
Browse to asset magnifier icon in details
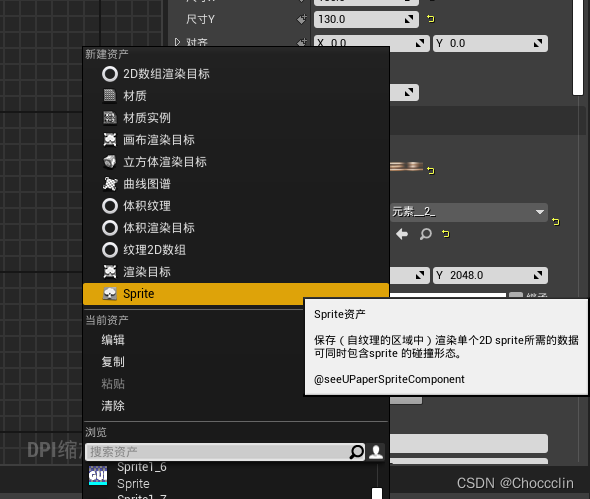coord(425,234)
